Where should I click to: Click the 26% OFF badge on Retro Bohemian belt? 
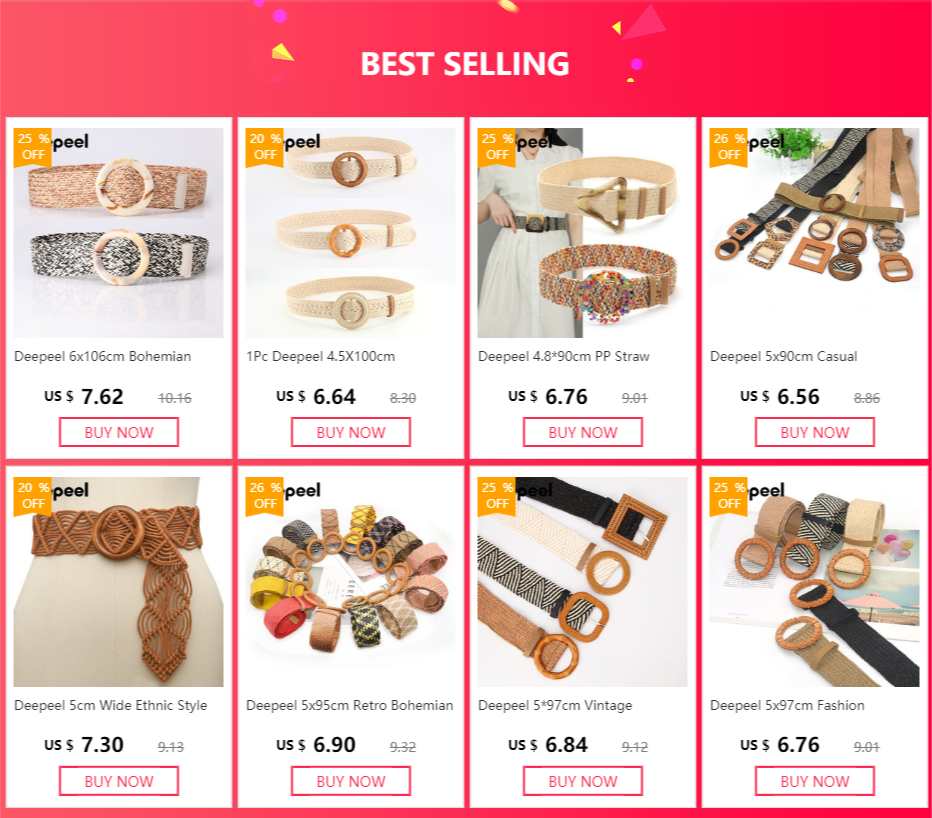[x=264, y=496]
